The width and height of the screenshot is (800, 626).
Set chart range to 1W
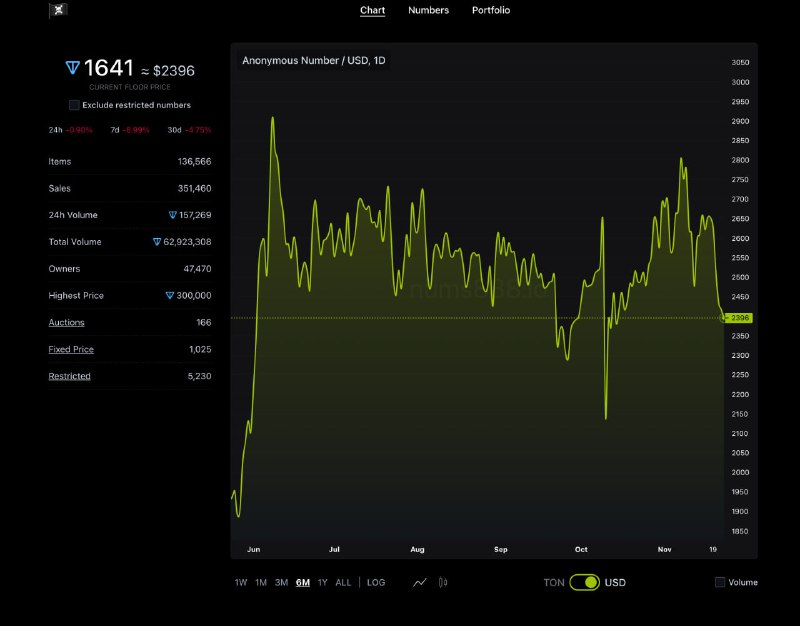pos(241,582)
